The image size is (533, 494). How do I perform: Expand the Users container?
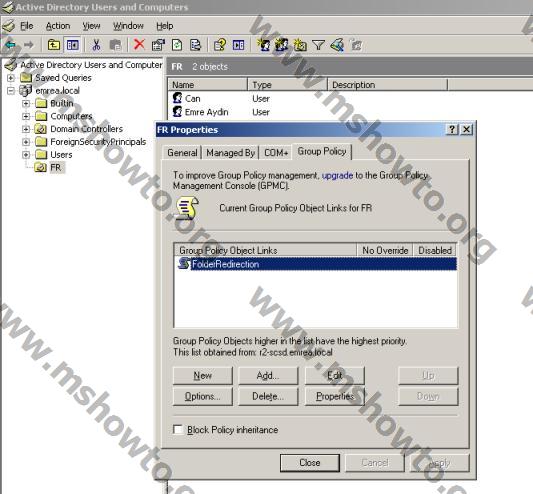pos(26,155)
